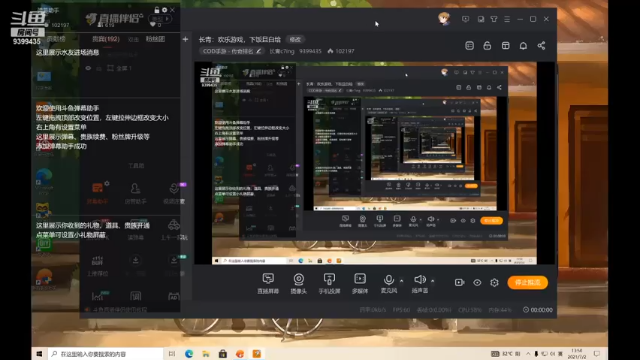
Task: Open 手机投屏 phone screen casting
Action: pos(329,283)
